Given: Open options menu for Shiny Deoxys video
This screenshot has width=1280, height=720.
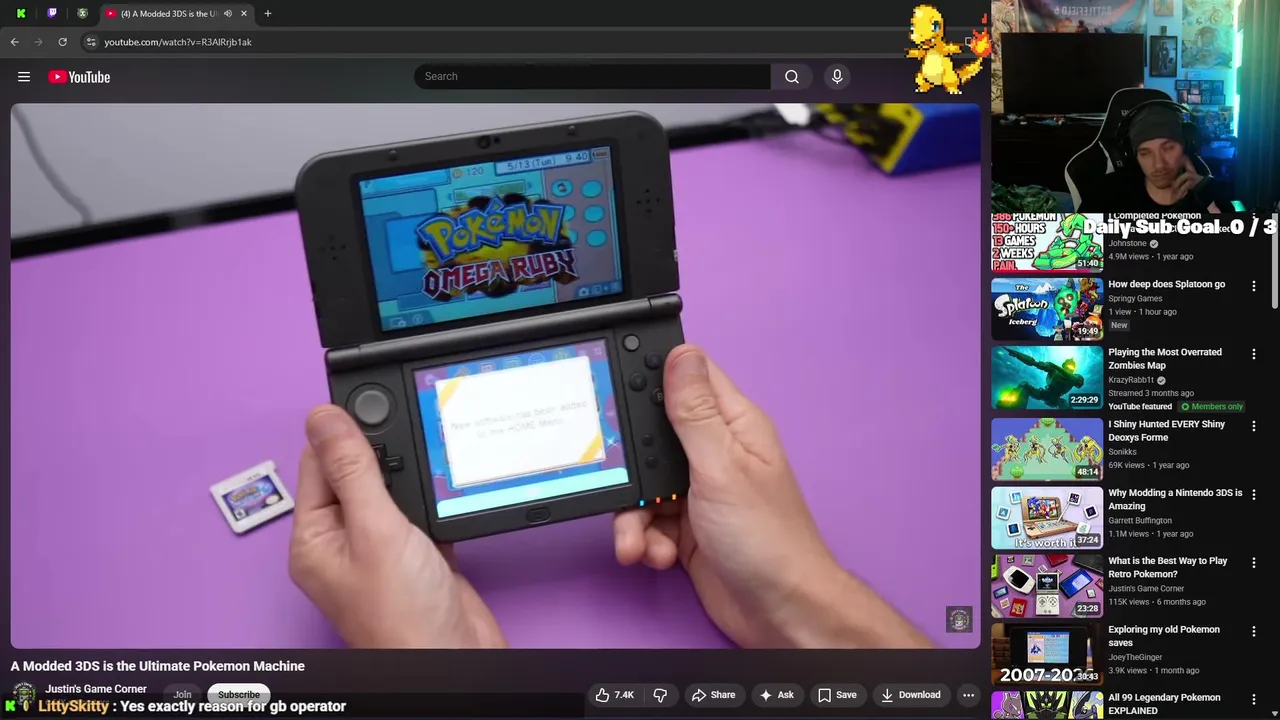Looking at the screenshot, I should click(1253, 426).
